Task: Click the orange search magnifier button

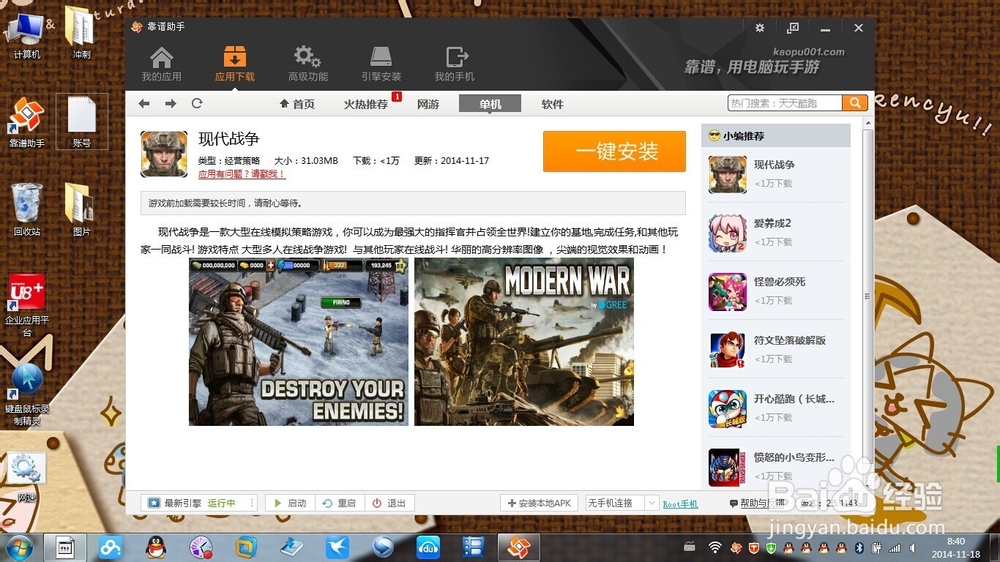Action: 855,103
